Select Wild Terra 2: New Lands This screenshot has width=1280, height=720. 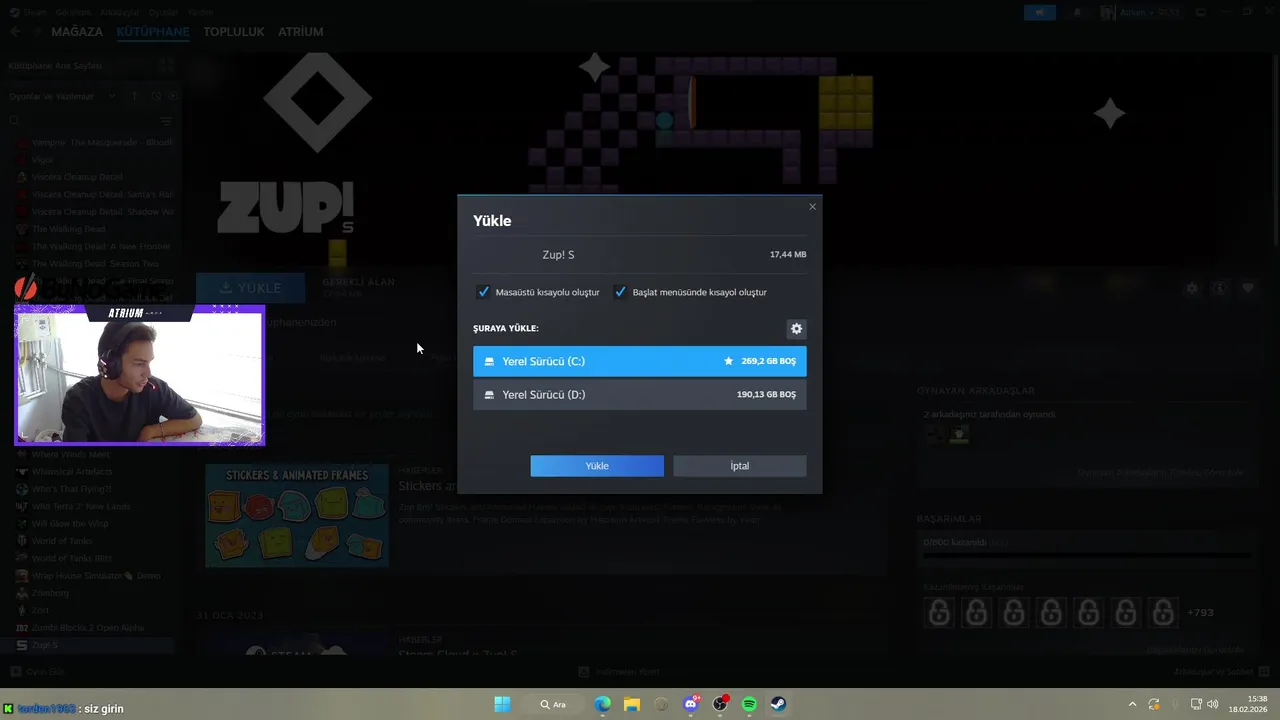click(95, 506)
